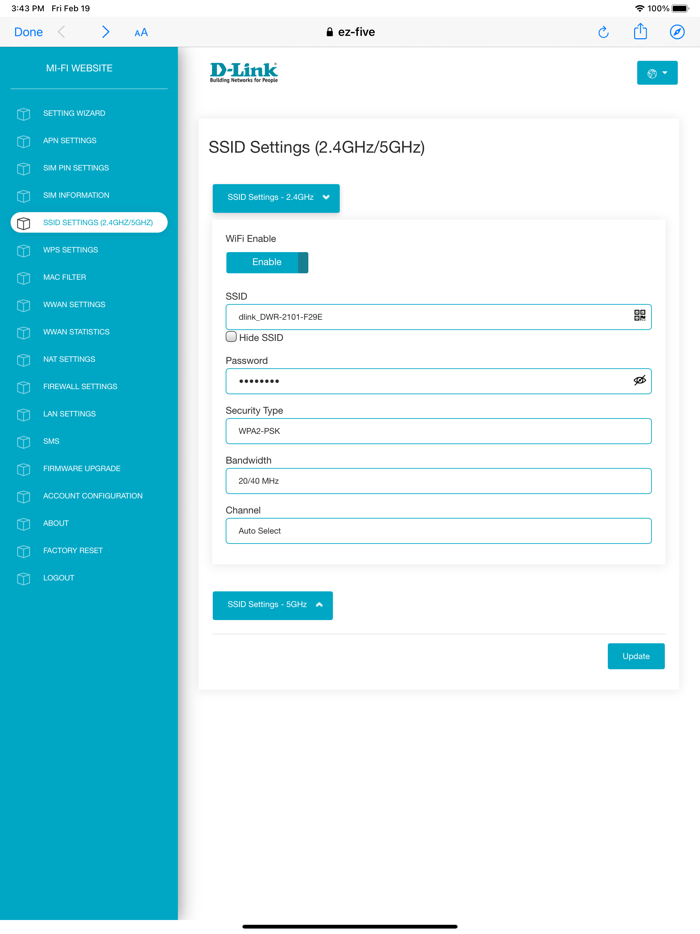
Task: Open Setting Wizard menu item
Action: (x=74, y=113)
